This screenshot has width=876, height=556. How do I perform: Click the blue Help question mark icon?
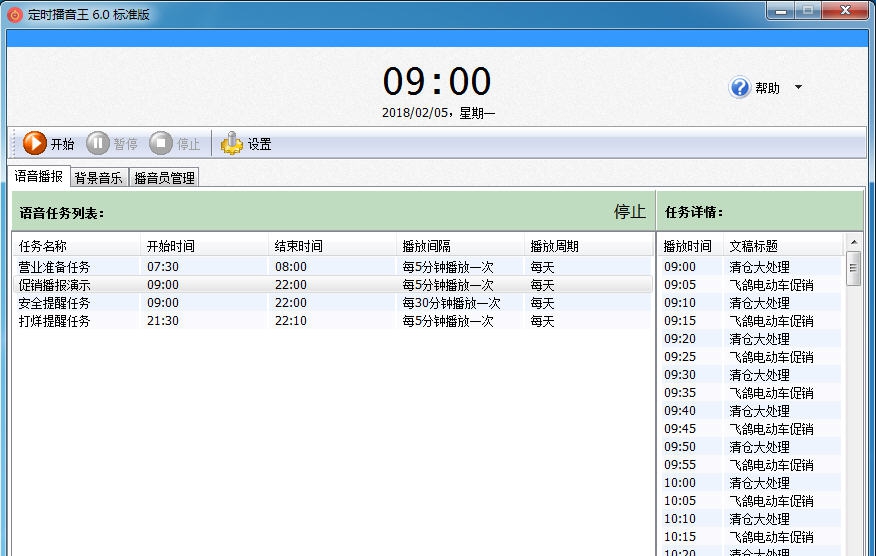click(x=739, y=88)
